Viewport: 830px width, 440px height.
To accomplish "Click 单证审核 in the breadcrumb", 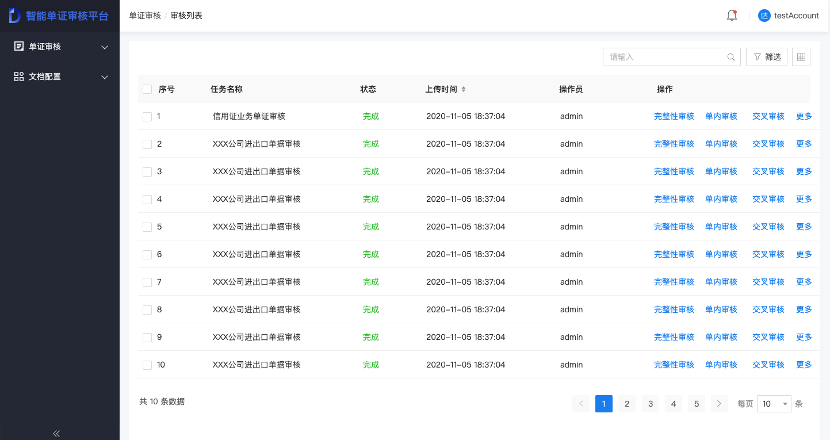I will 145,16.
